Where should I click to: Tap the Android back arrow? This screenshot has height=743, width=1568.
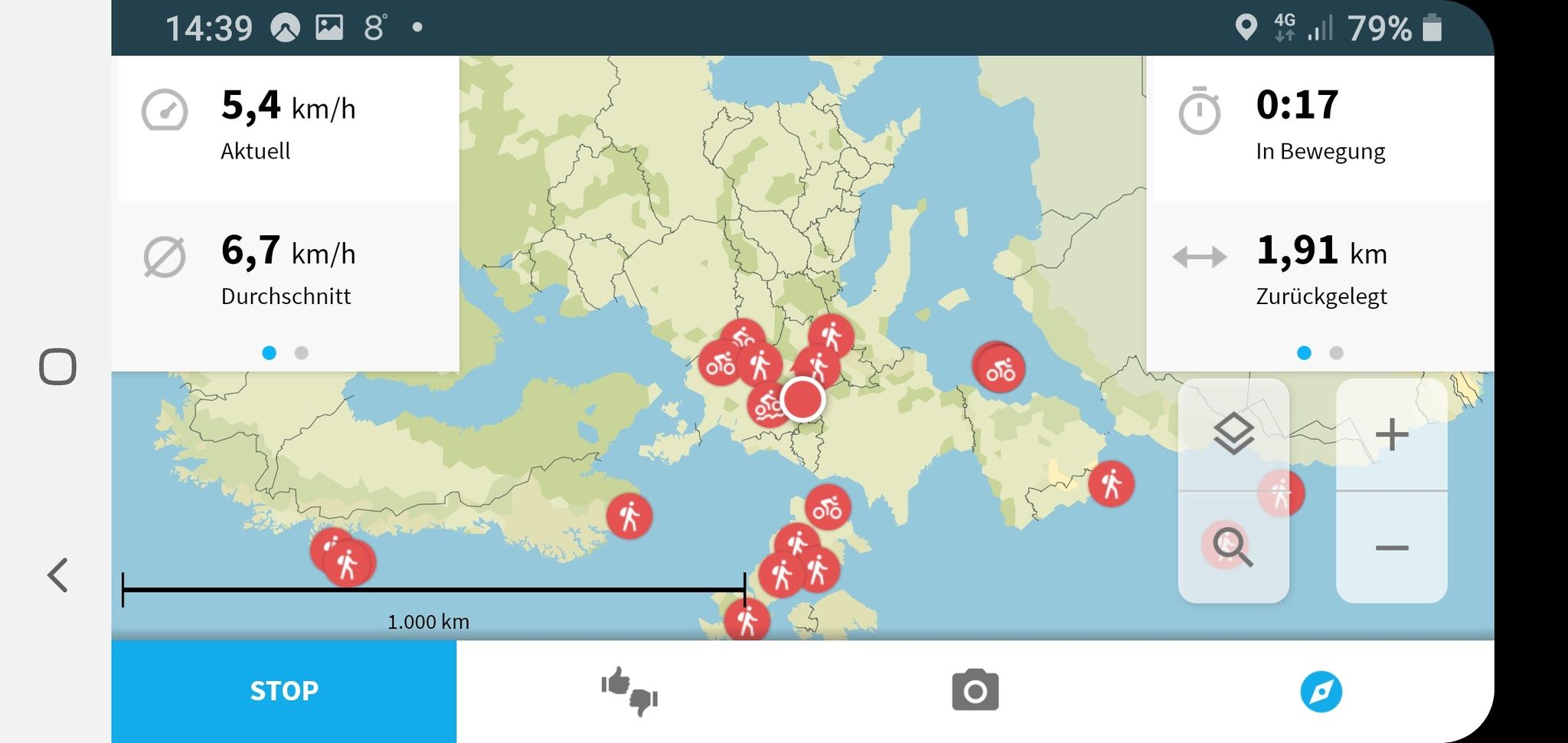click(58, 575)
